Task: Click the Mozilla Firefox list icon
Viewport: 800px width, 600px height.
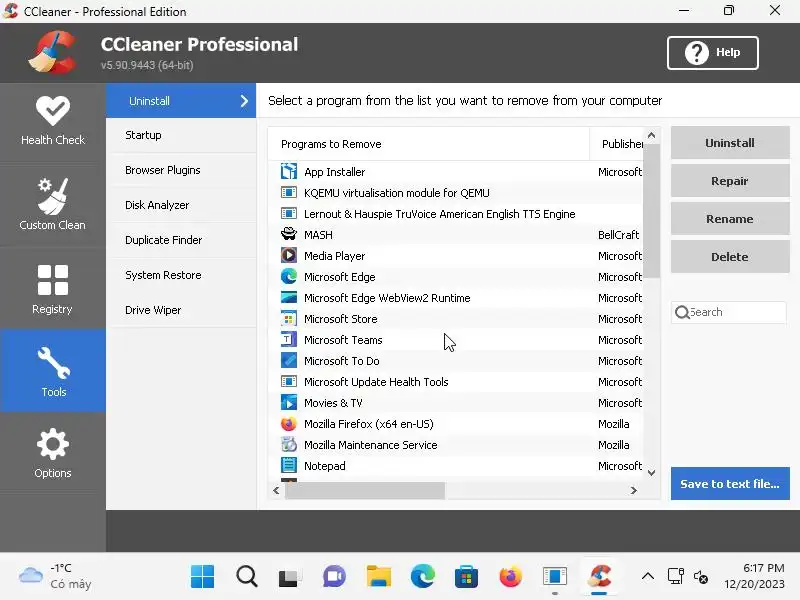Action: click(x=289, y=423)
